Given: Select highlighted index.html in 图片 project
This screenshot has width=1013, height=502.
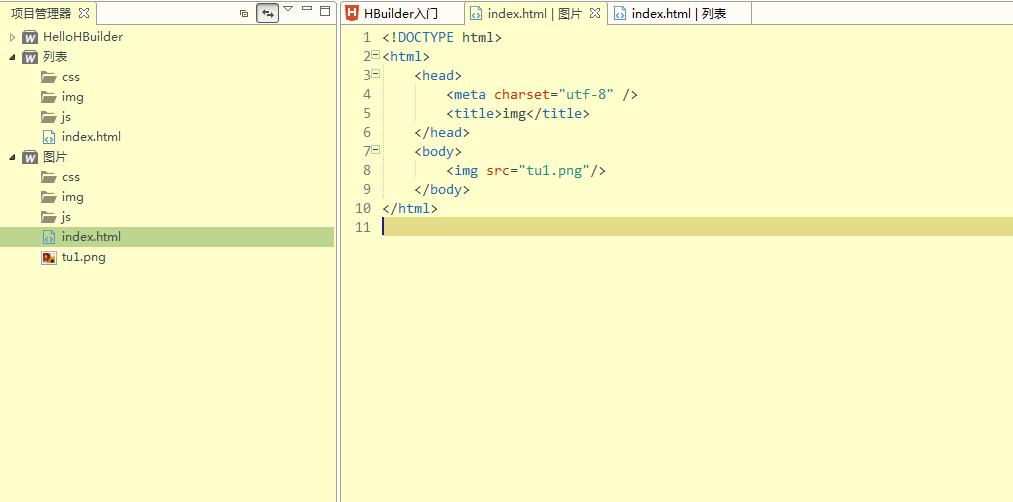Looking at the screenshot, I should [x=167, y=237].
